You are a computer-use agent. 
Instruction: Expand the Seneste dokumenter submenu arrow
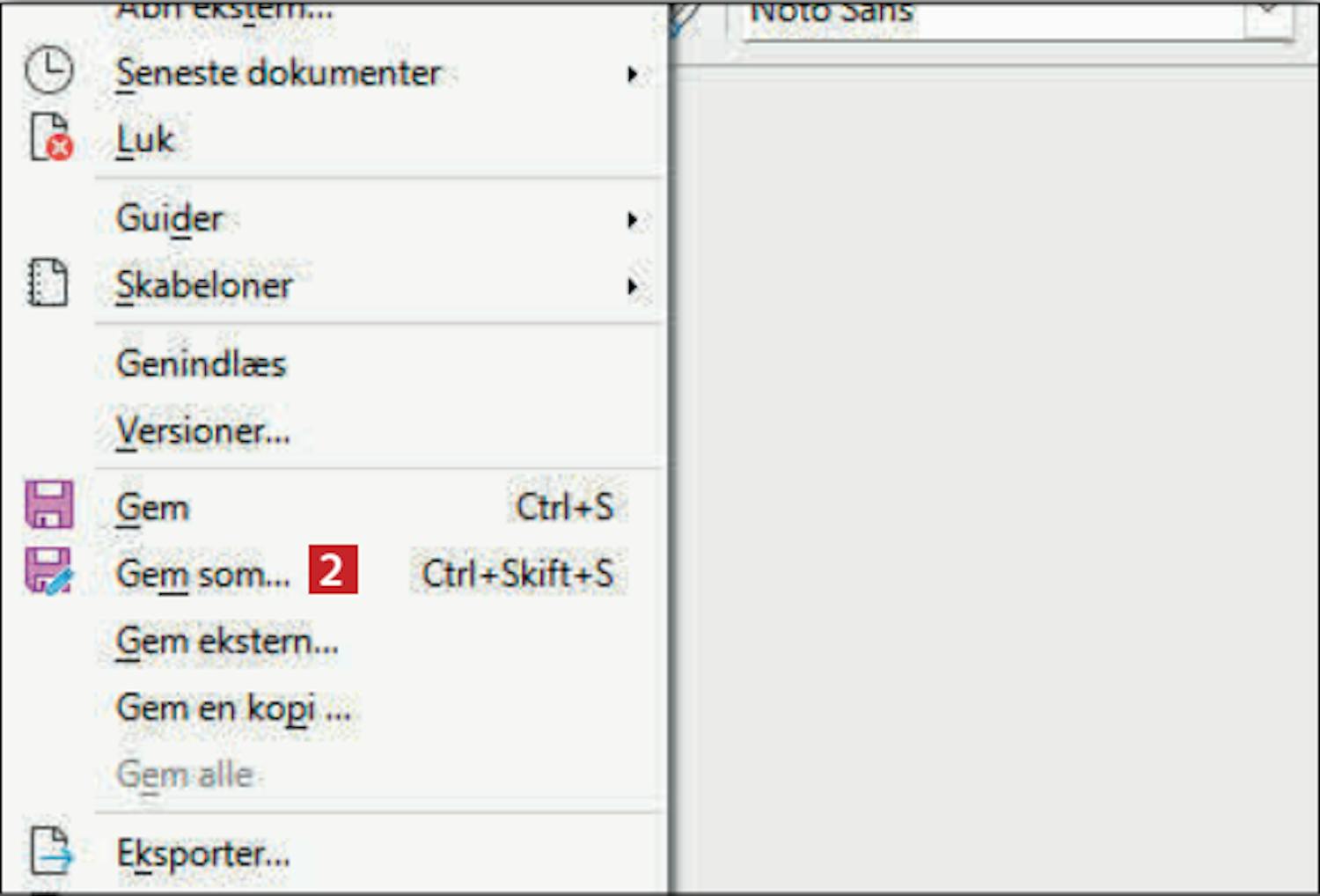click(x=632, y=74)
